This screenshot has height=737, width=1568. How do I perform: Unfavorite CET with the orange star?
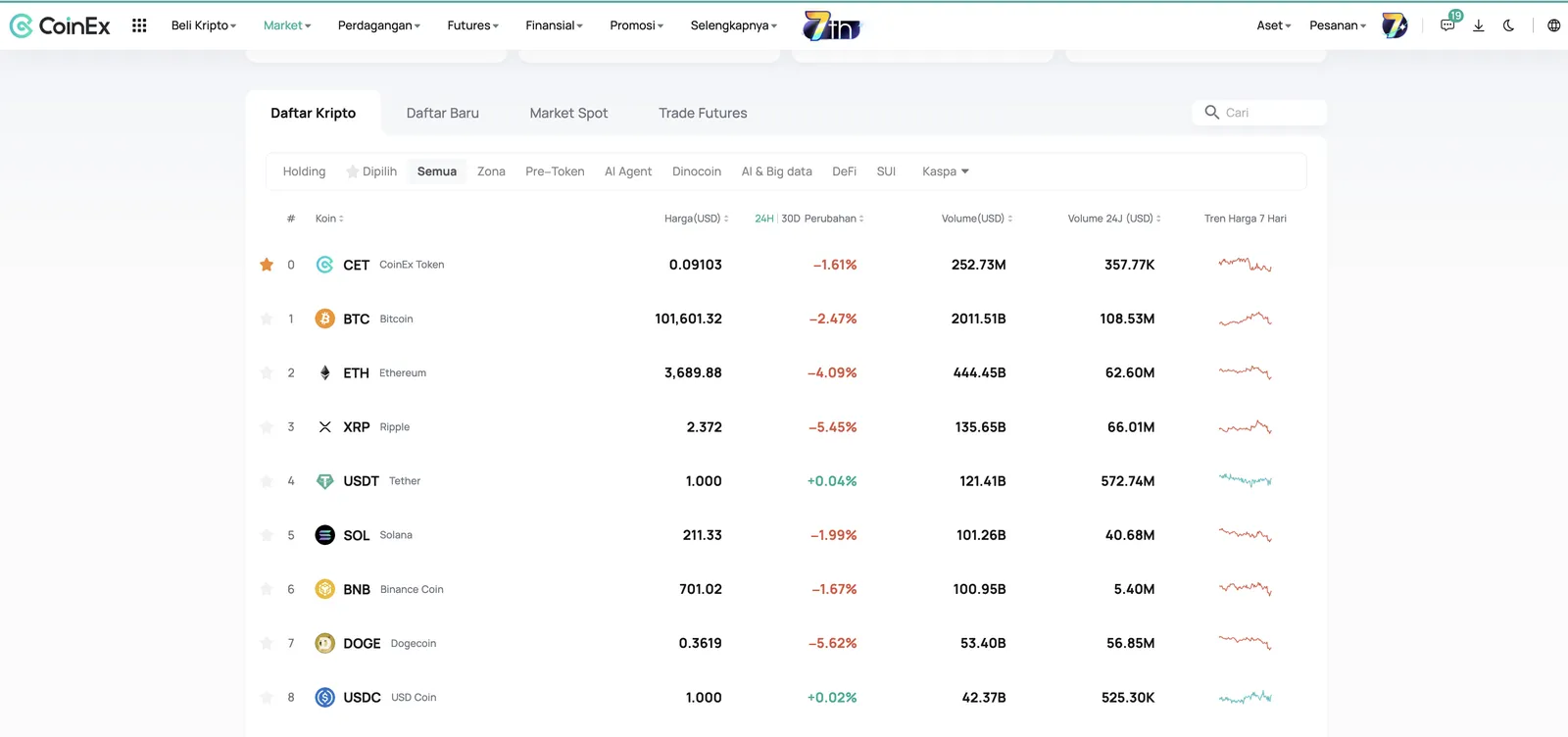pyautogui.click(x=267, y=265)
